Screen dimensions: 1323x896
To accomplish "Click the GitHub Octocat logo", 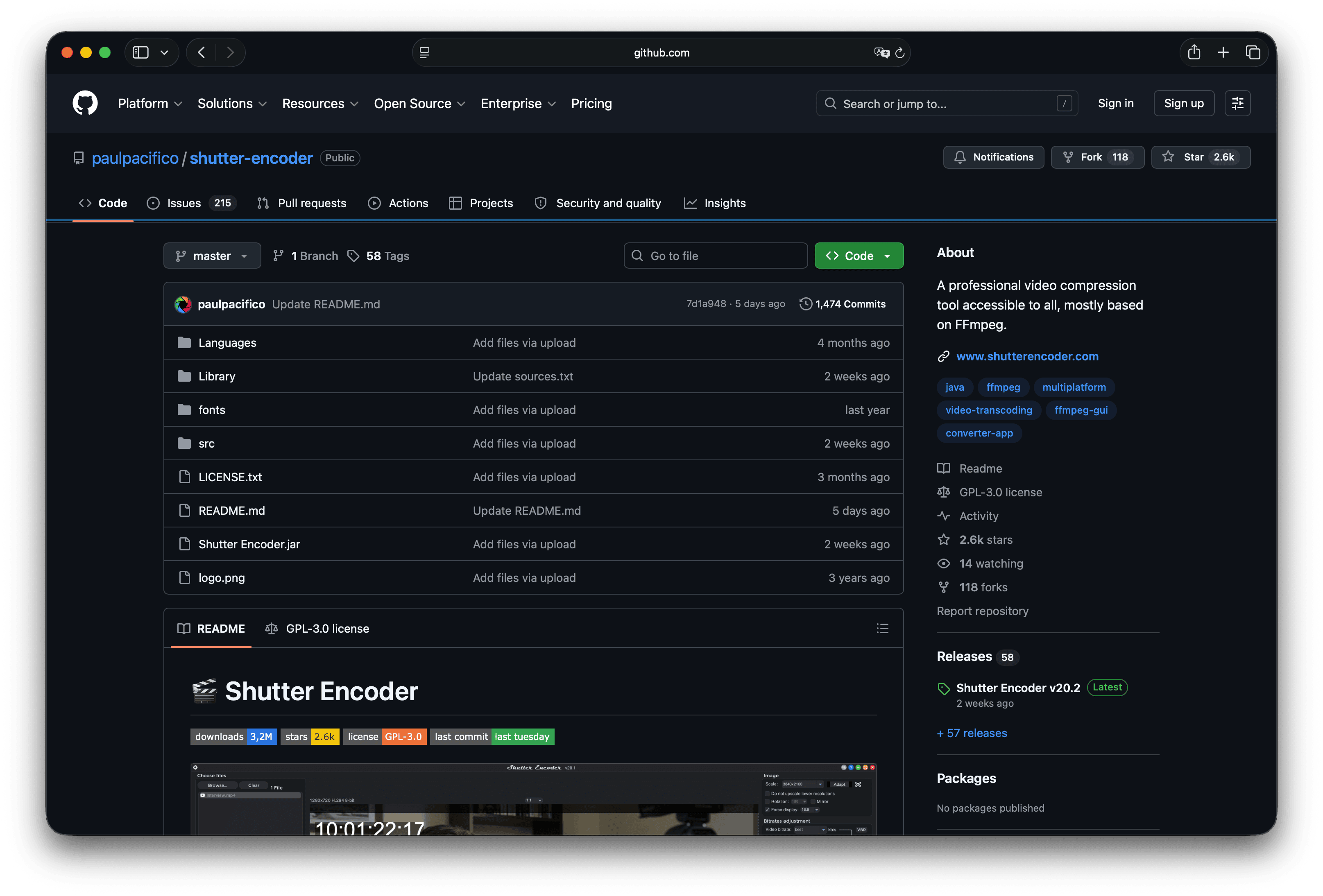I will point(85,103).
